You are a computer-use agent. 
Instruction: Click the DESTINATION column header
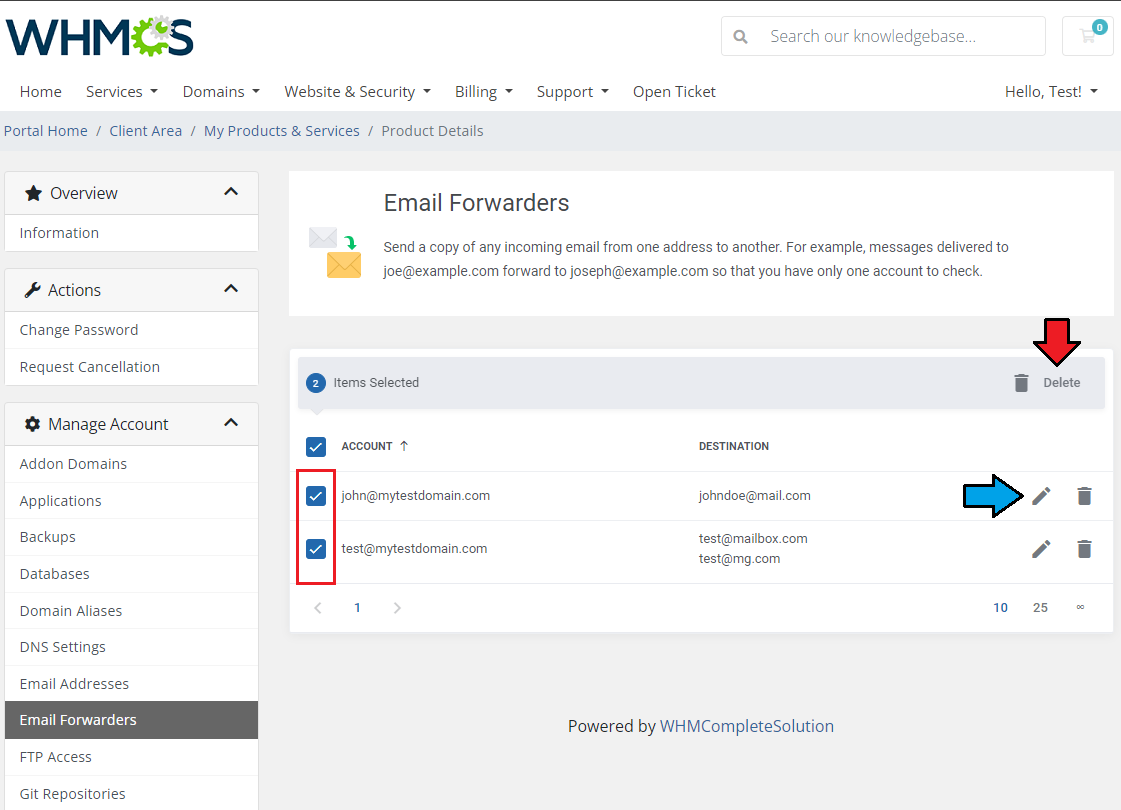click(x=734, y=446)
